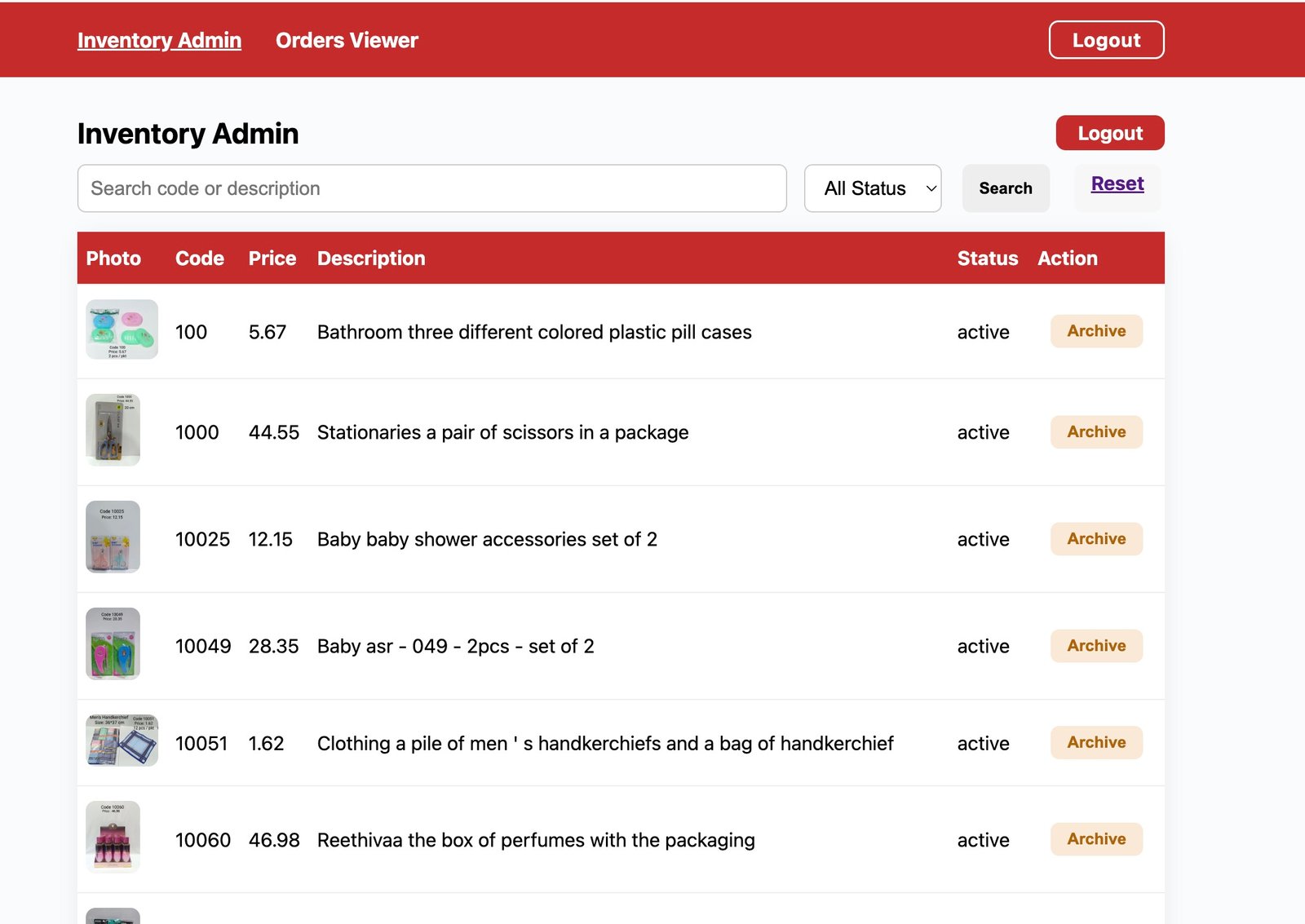Click the Search button
Viewport: 1305px width, 924px height.
coord(1005,188)
